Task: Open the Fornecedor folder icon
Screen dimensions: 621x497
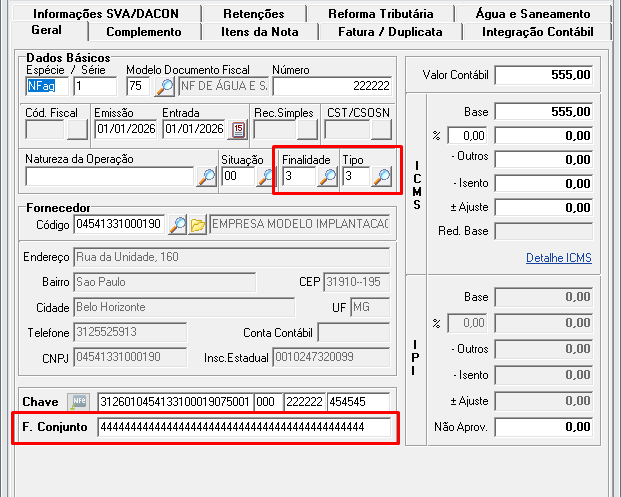Action: point(198,225)
